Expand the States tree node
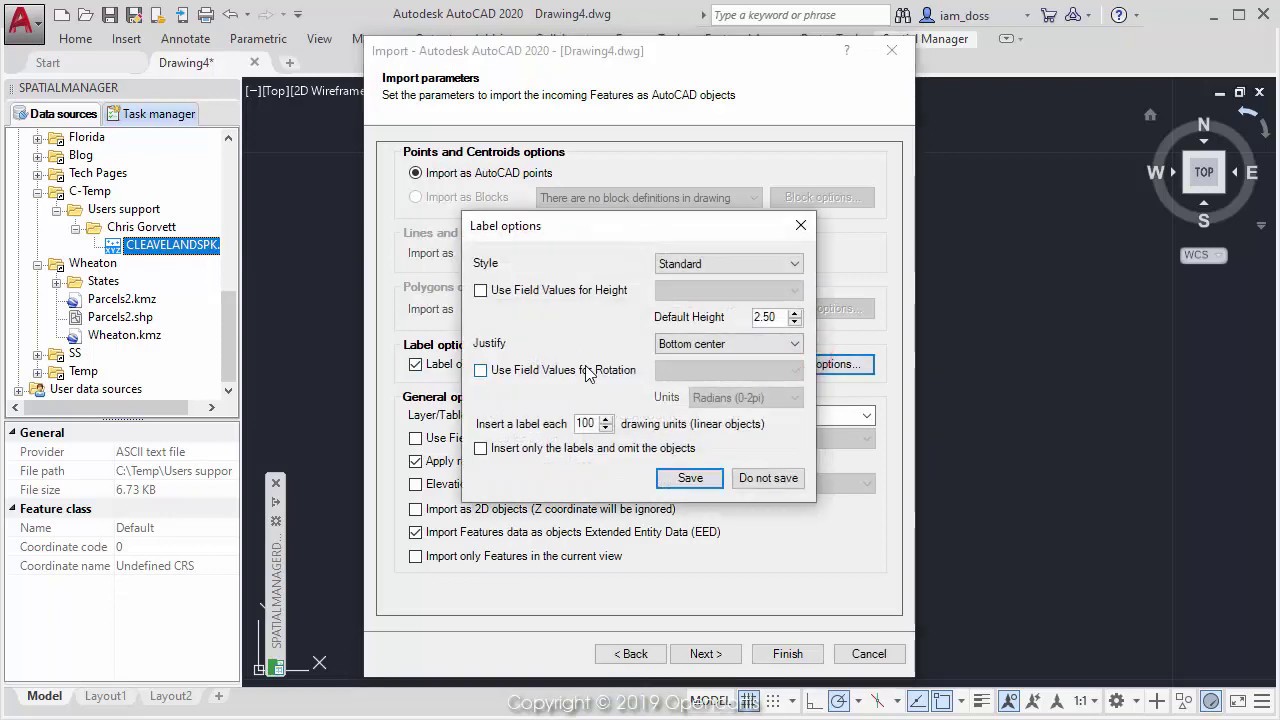 57,281
